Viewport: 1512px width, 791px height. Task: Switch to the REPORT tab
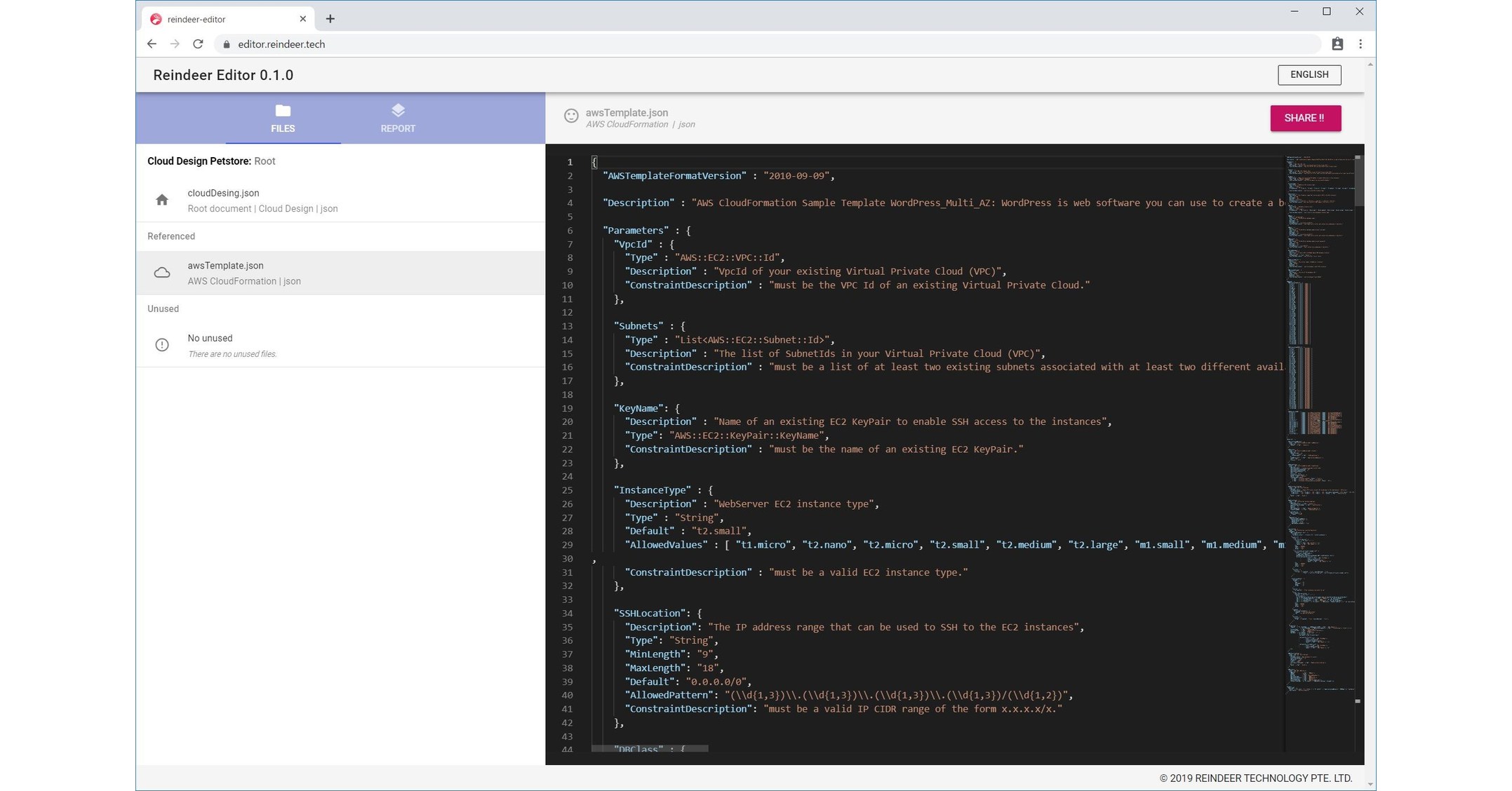point(398,128)
